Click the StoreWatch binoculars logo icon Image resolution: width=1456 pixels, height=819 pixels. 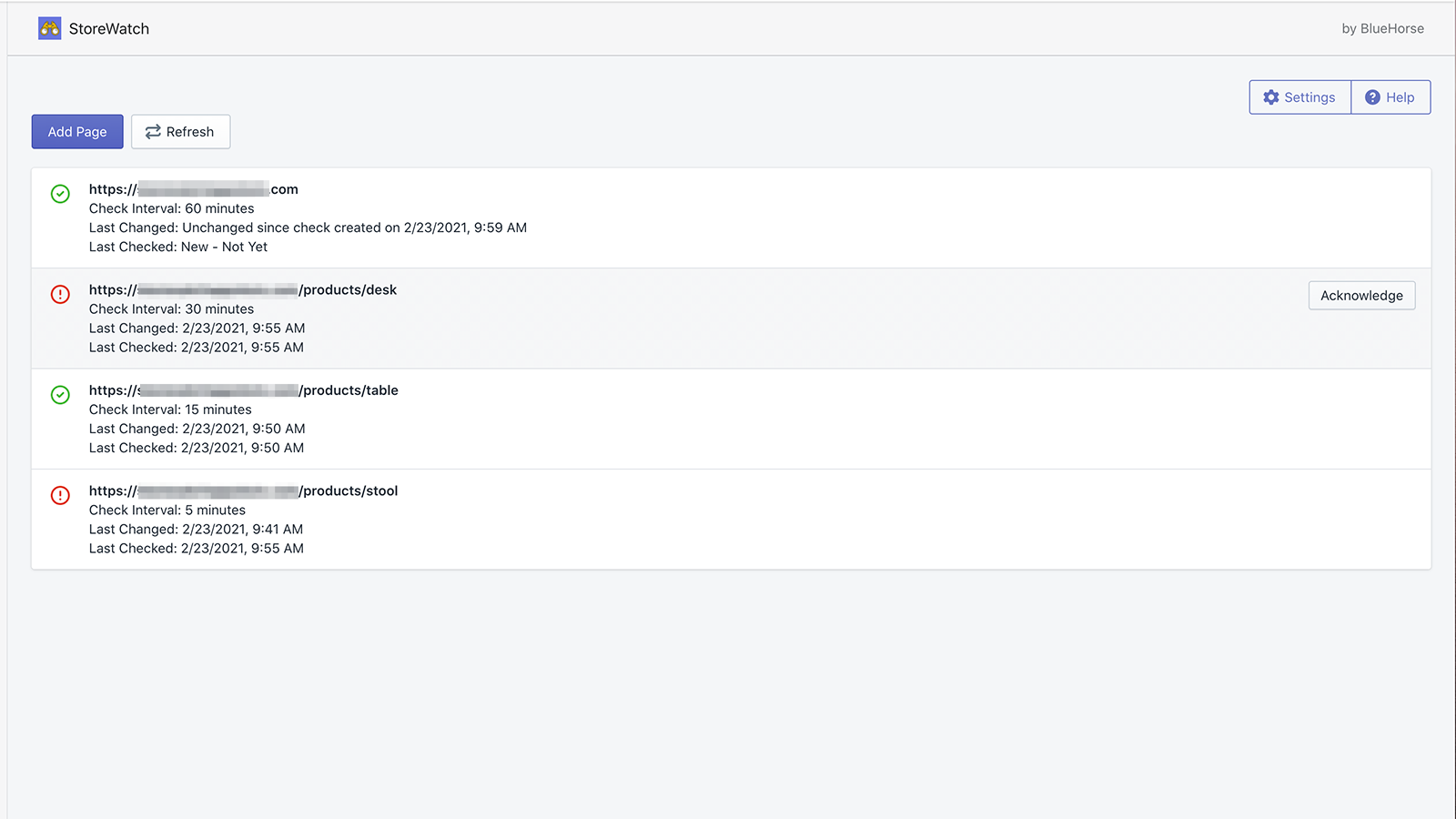(49, 28)
